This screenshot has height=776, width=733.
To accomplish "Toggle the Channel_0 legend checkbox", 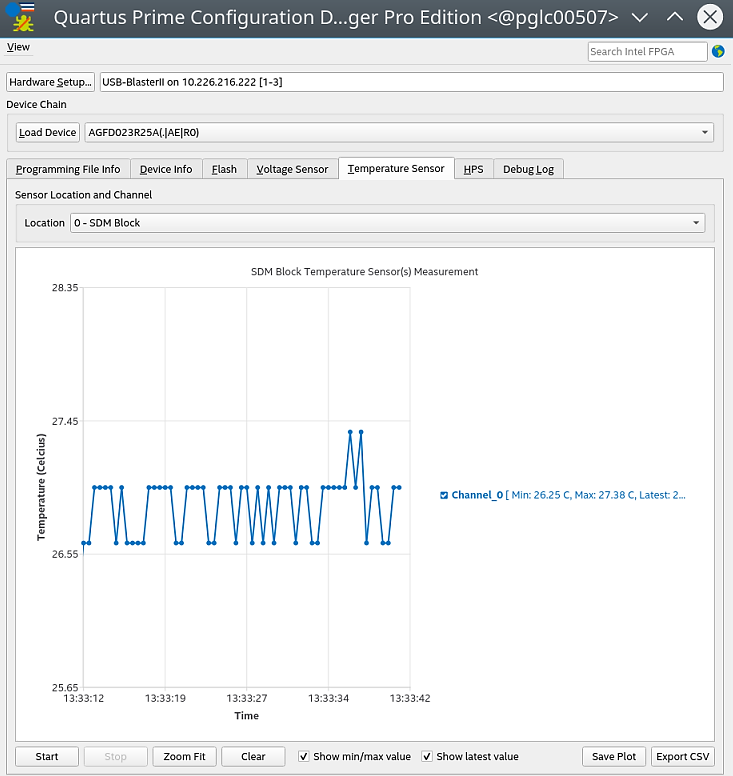I will click(444, 495).
